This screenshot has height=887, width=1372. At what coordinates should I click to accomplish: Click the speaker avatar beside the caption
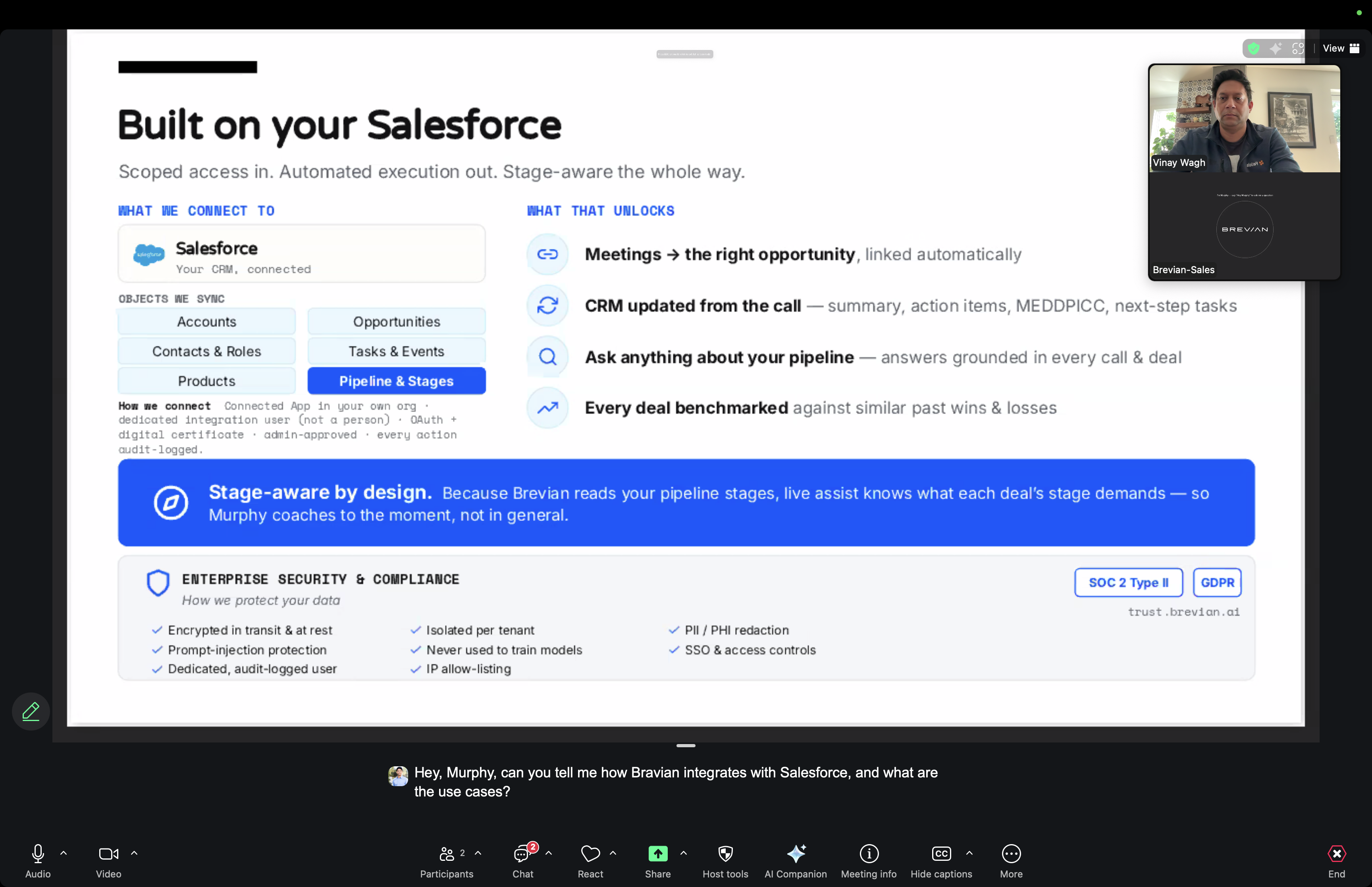click(x=398, y=776)
